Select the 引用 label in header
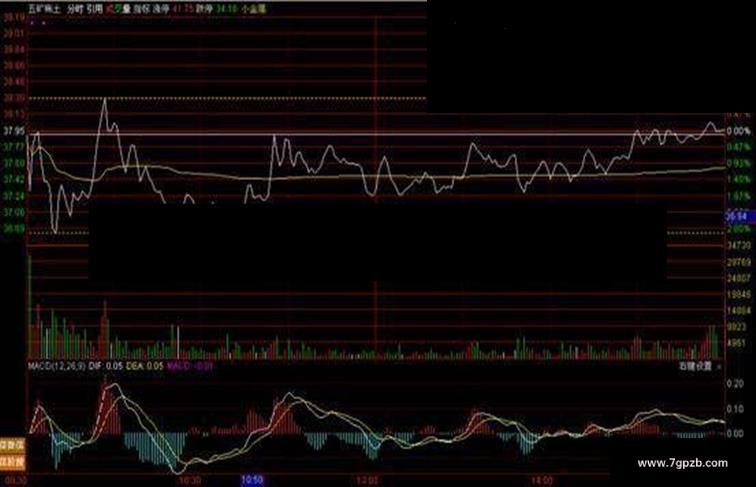 point(95,9)
